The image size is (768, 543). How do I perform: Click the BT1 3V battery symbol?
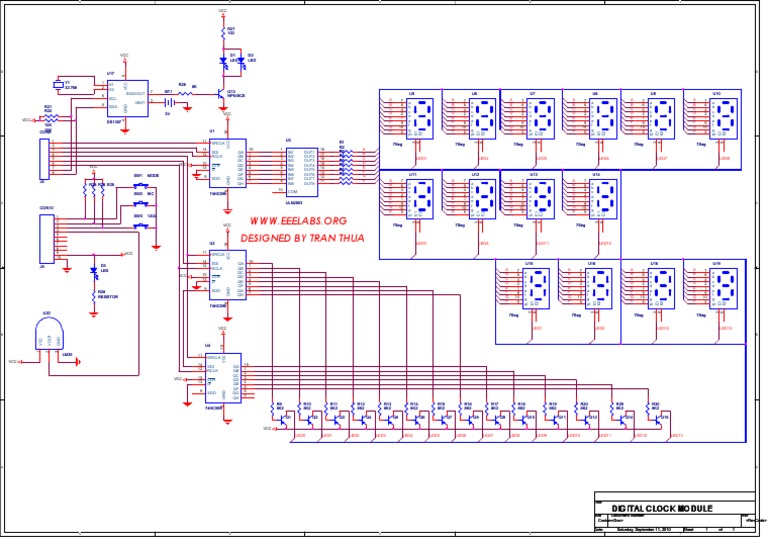coord(169,102)
